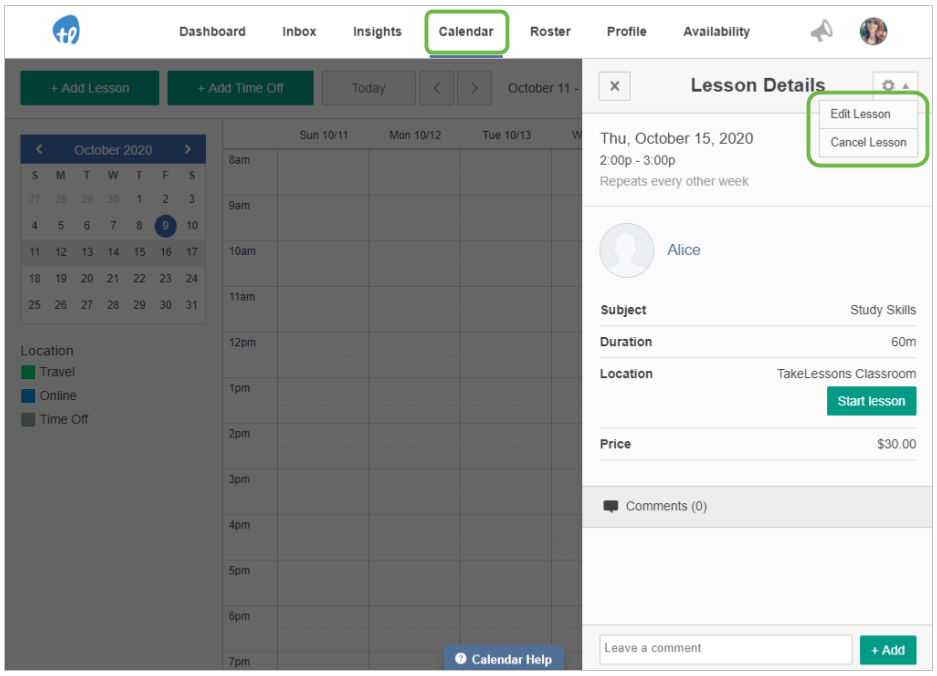Click the Calendar Help question mark icon
The height and width of the screenshot is (676, 937).
(x=460, y=658)
